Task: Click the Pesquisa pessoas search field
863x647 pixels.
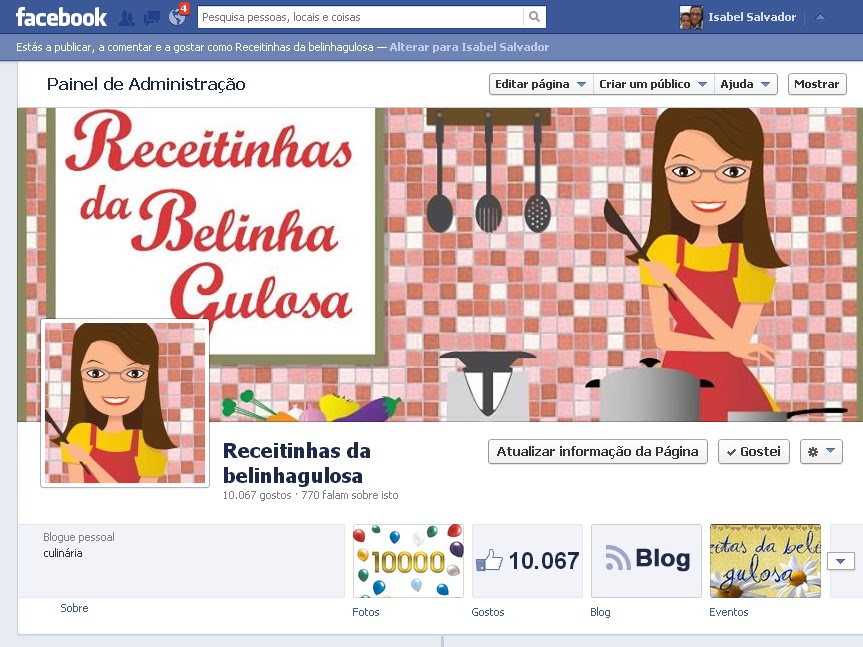Action: pos(361,17)
